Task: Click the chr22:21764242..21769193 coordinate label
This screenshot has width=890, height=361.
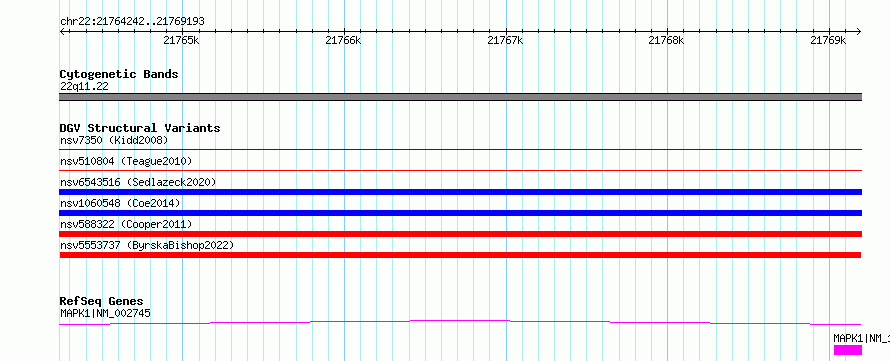Action: coord(132,21)
